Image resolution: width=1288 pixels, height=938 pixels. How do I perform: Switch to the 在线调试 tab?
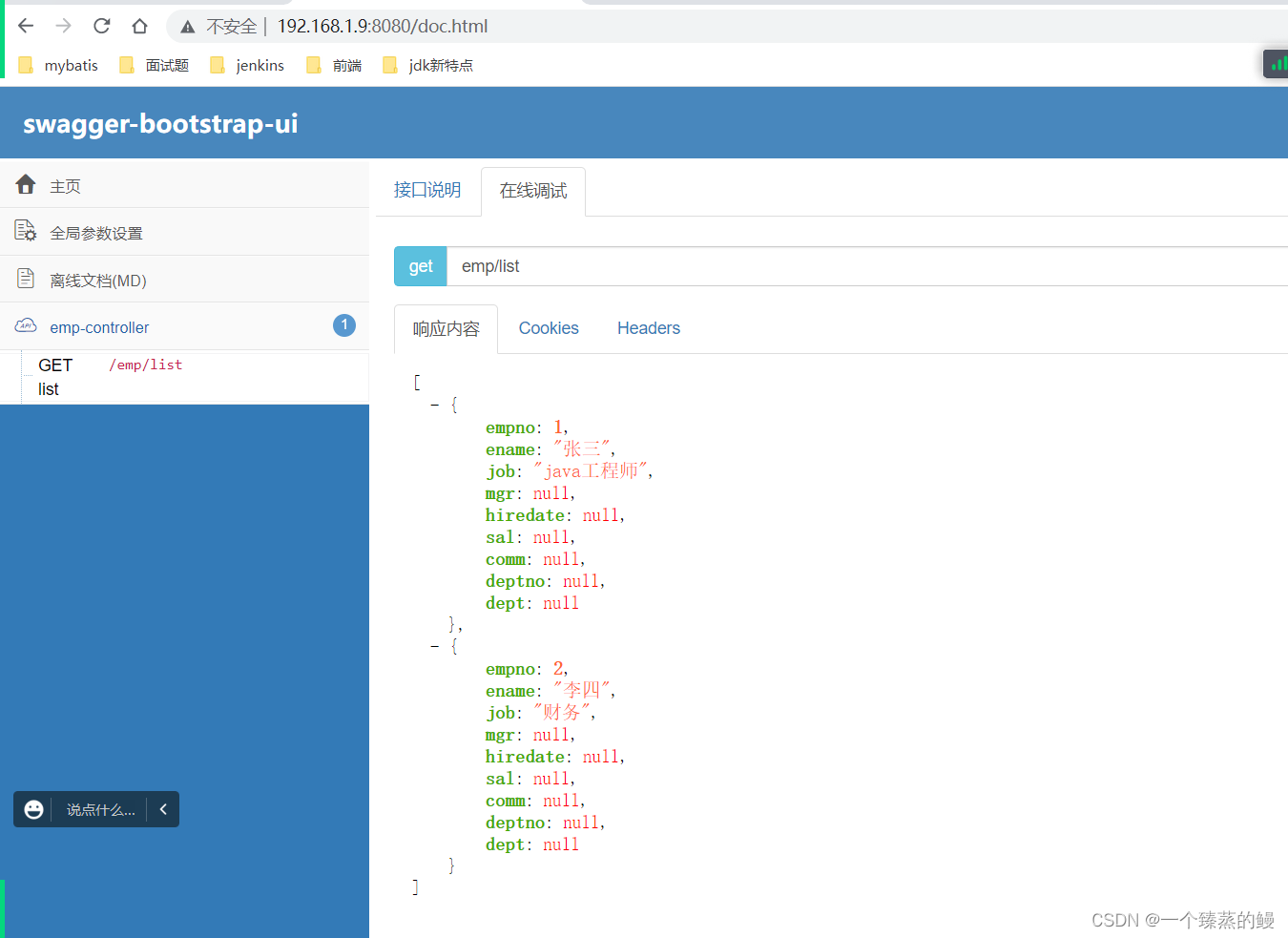click(x=532, y=190)
